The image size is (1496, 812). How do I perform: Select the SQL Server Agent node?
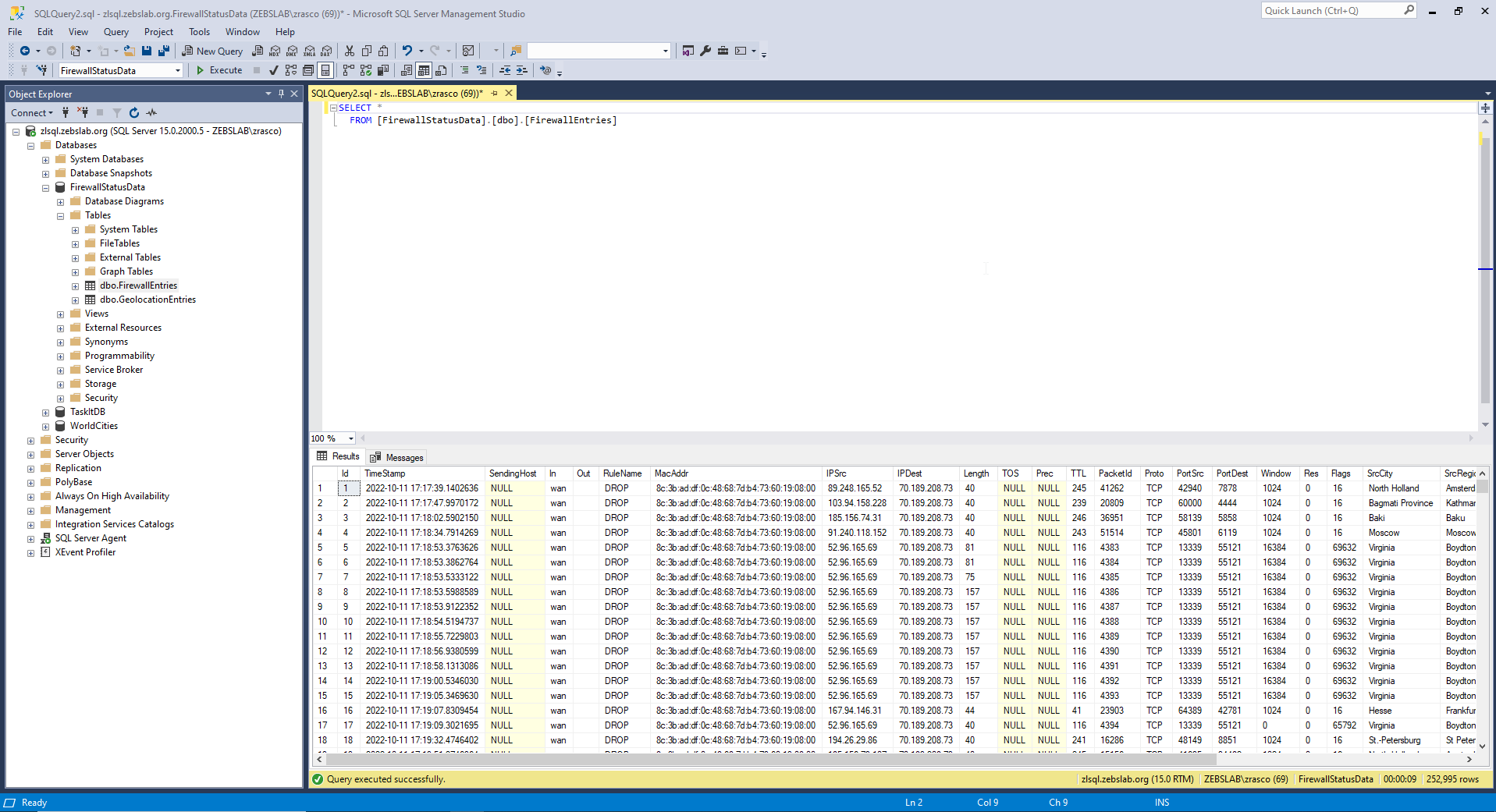click(91, 538)
